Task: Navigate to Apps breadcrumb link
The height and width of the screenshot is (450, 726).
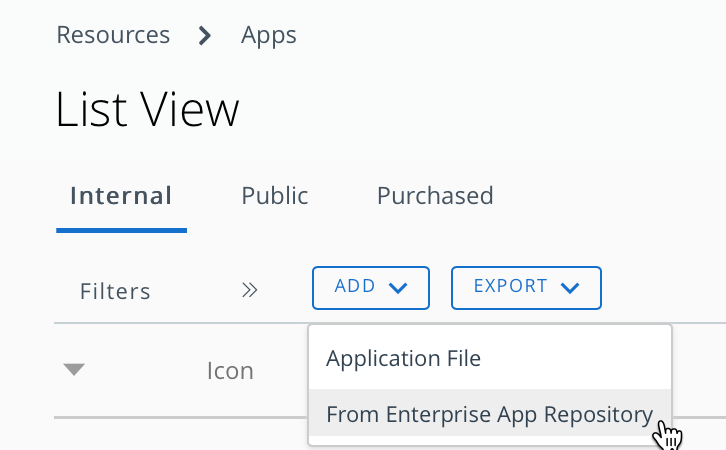Action: (269, 35)
